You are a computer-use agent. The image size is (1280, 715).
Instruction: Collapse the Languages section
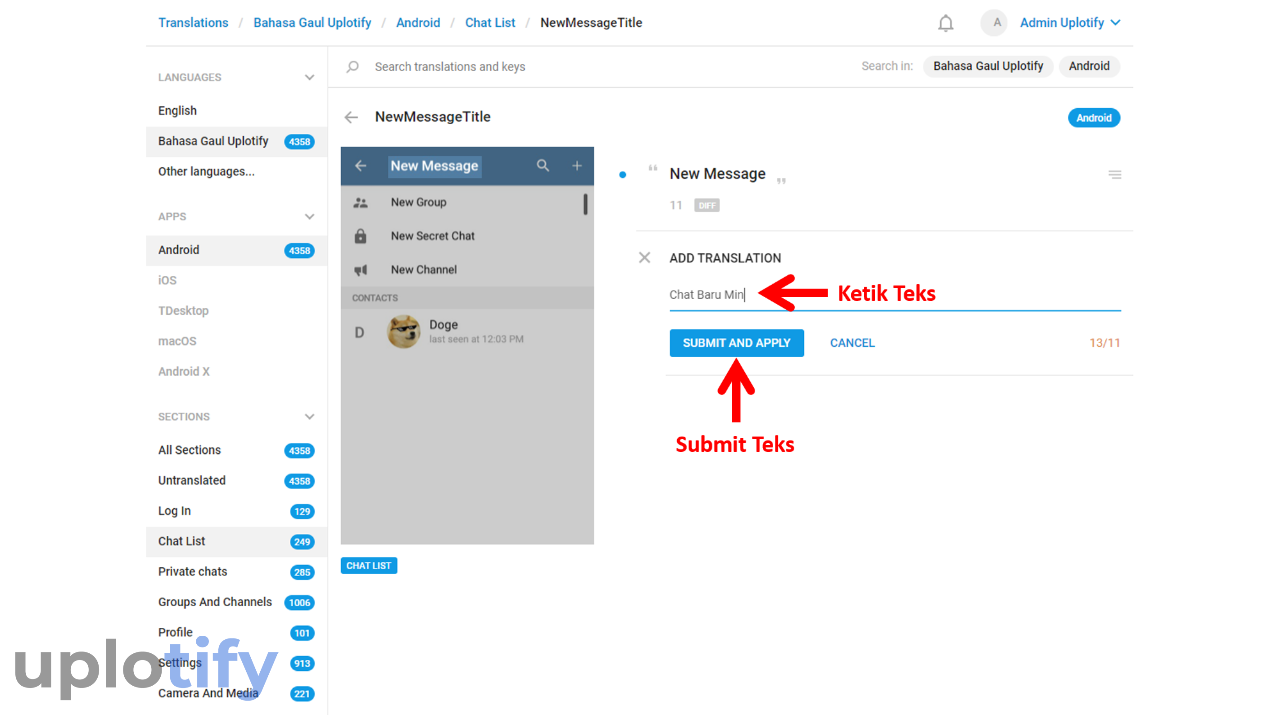[x=309, y=77]
